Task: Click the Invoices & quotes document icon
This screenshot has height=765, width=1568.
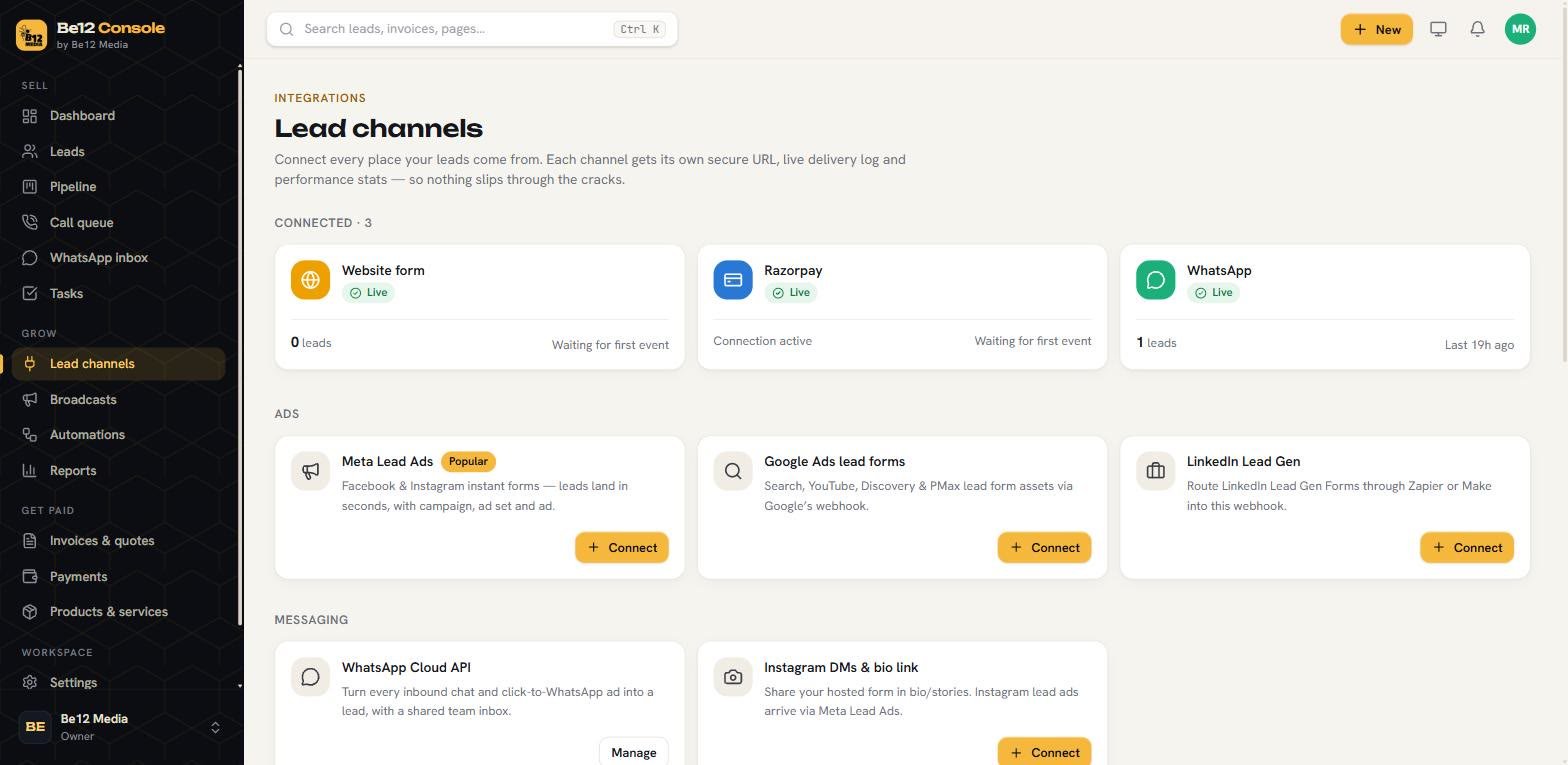Action: coord(30,541)
